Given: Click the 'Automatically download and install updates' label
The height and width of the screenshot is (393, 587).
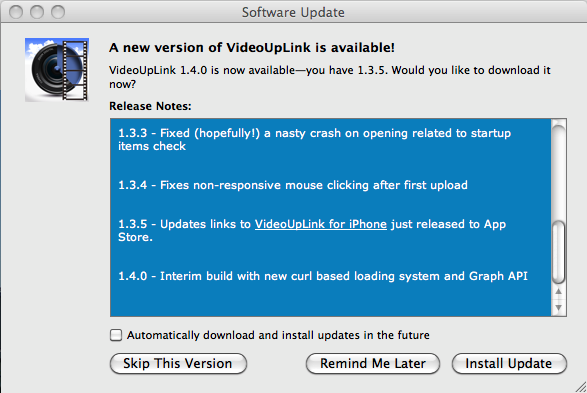Looking at the screenshot, I should (278, 335).
